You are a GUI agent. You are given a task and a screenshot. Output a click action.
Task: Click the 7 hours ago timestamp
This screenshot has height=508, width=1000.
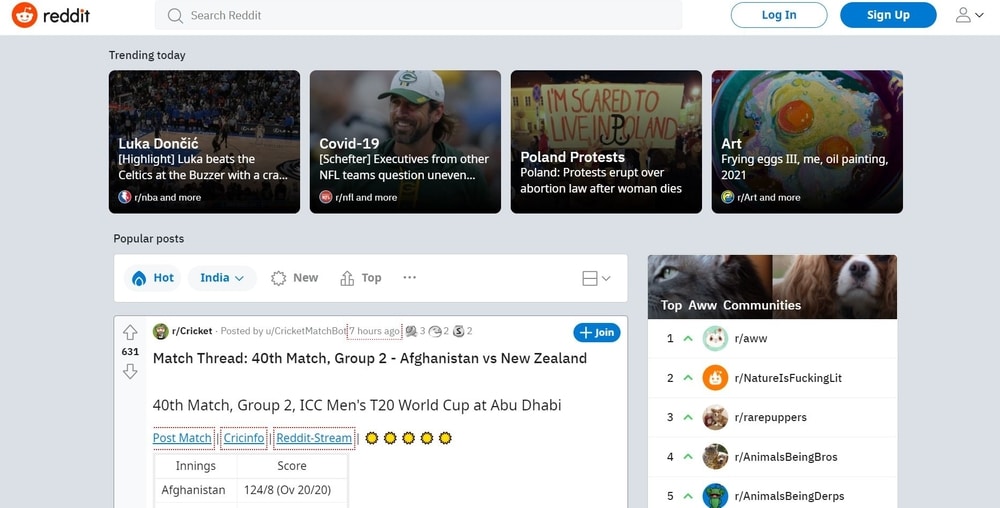coord(374,331)
